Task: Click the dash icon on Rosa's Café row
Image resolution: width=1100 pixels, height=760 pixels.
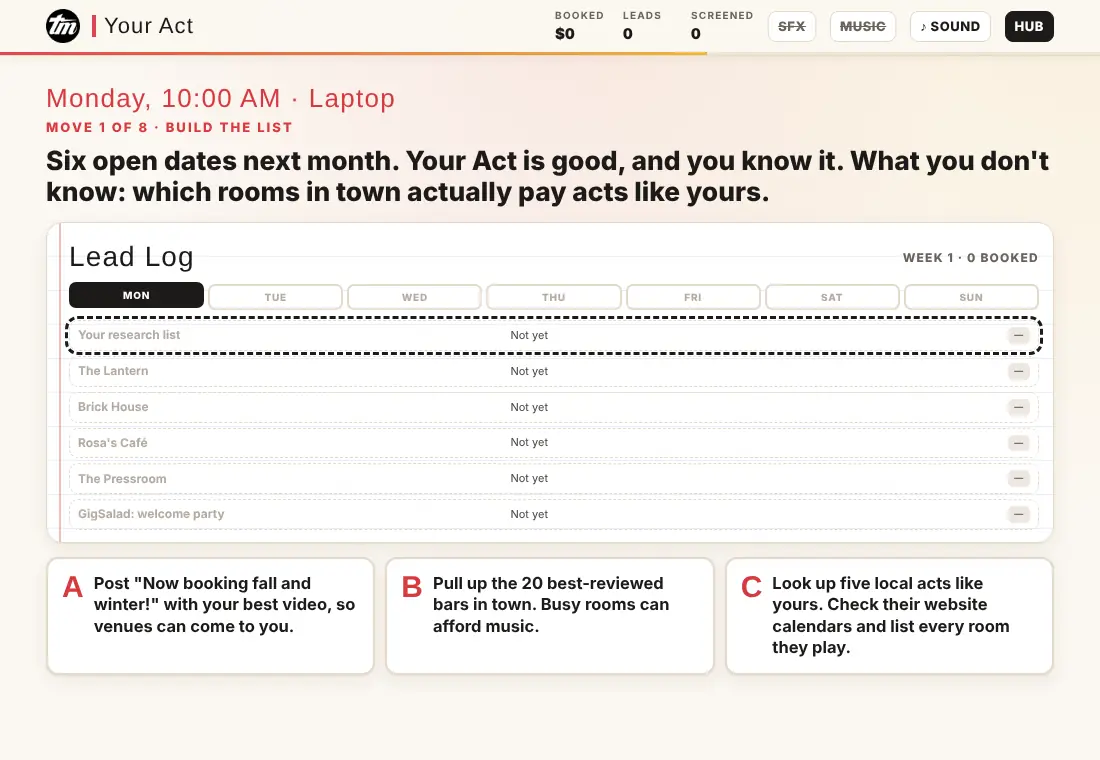Action: click(1018, 443)
